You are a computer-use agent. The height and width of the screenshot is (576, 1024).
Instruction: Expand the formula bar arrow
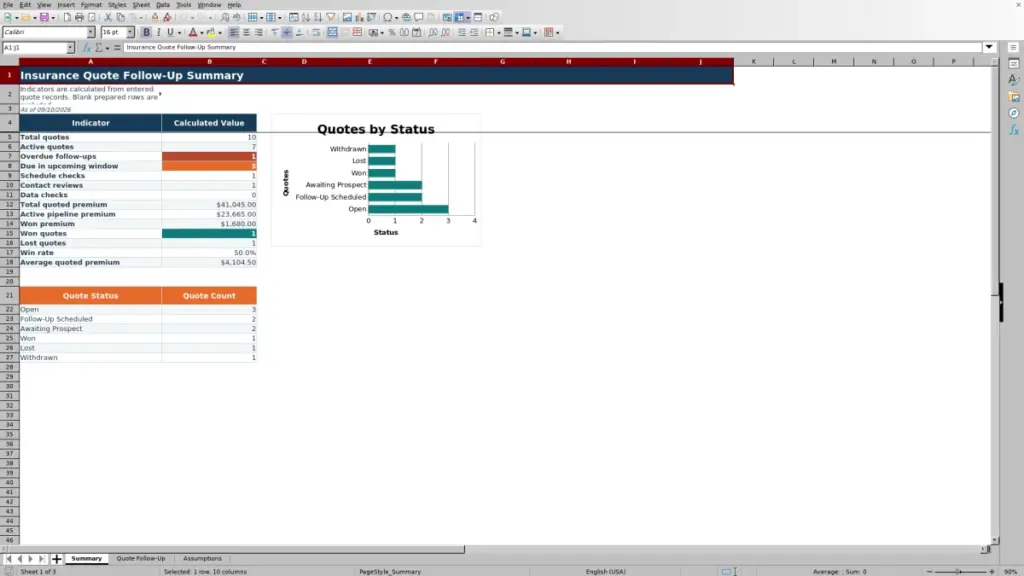tap(989, 48)
